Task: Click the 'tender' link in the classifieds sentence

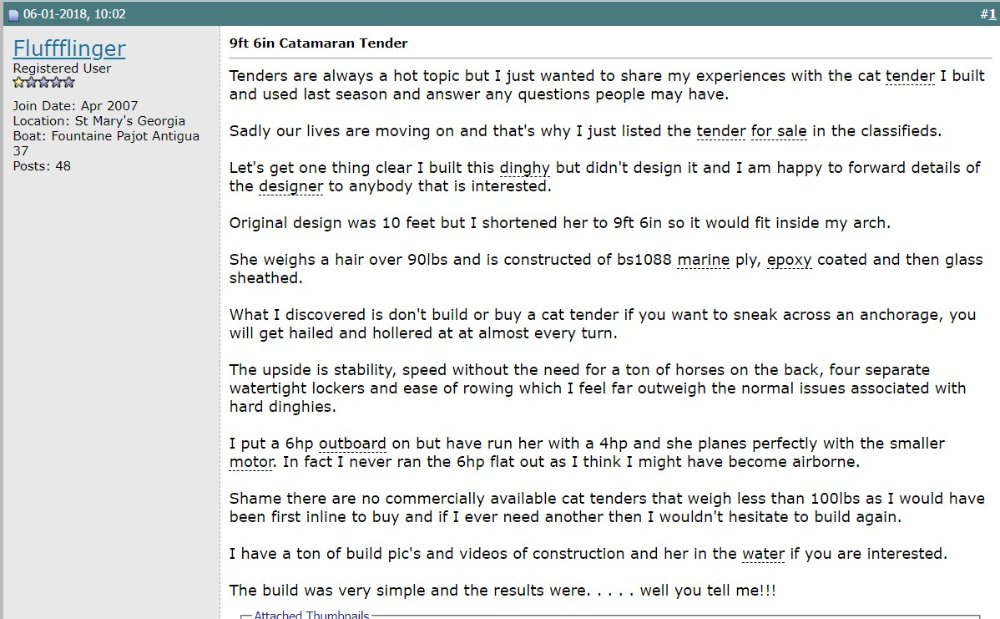Action: tap(721, 131)
